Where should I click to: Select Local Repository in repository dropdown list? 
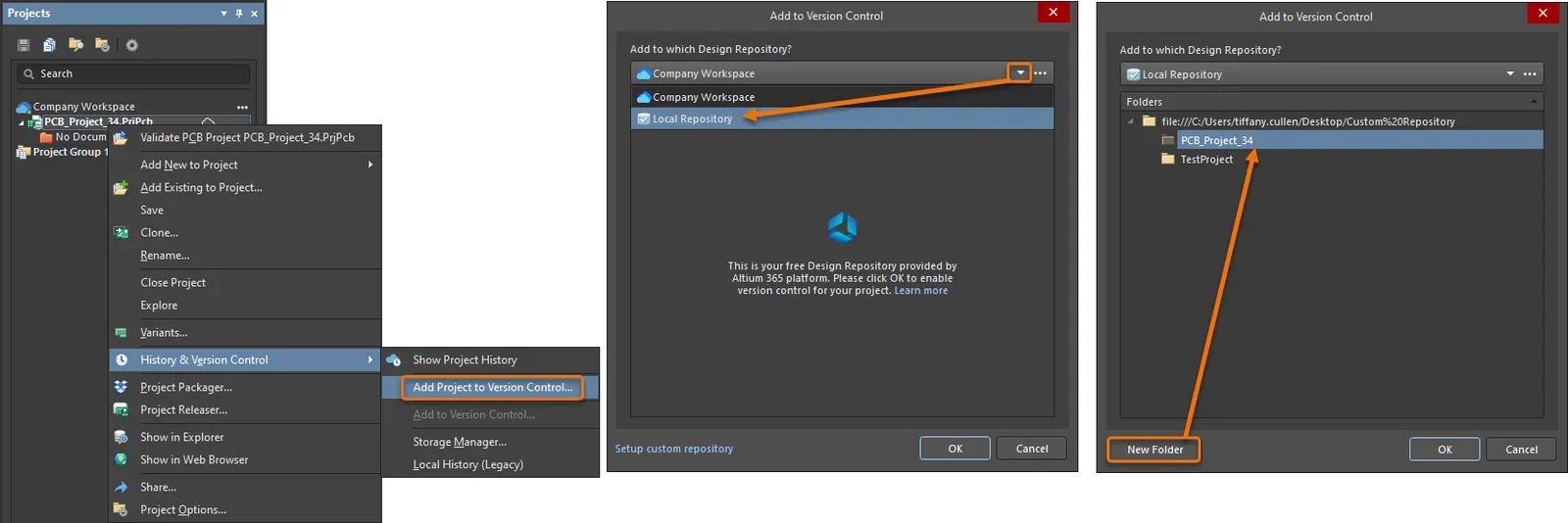coord(842,119)
